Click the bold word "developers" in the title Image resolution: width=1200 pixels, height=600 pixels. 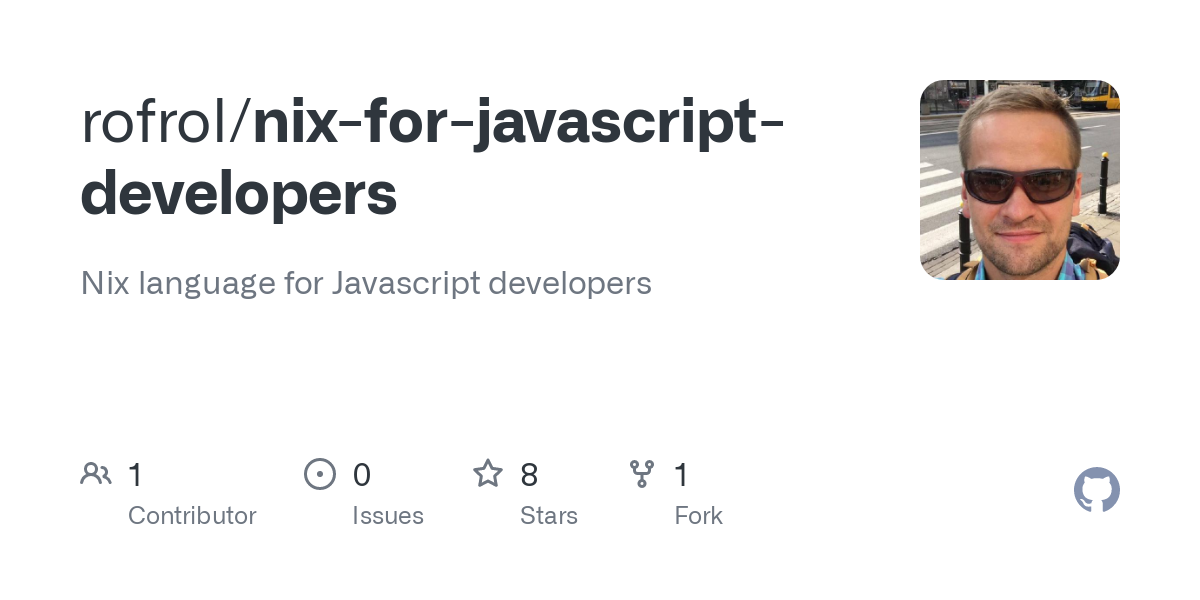(x=239, y=194)
